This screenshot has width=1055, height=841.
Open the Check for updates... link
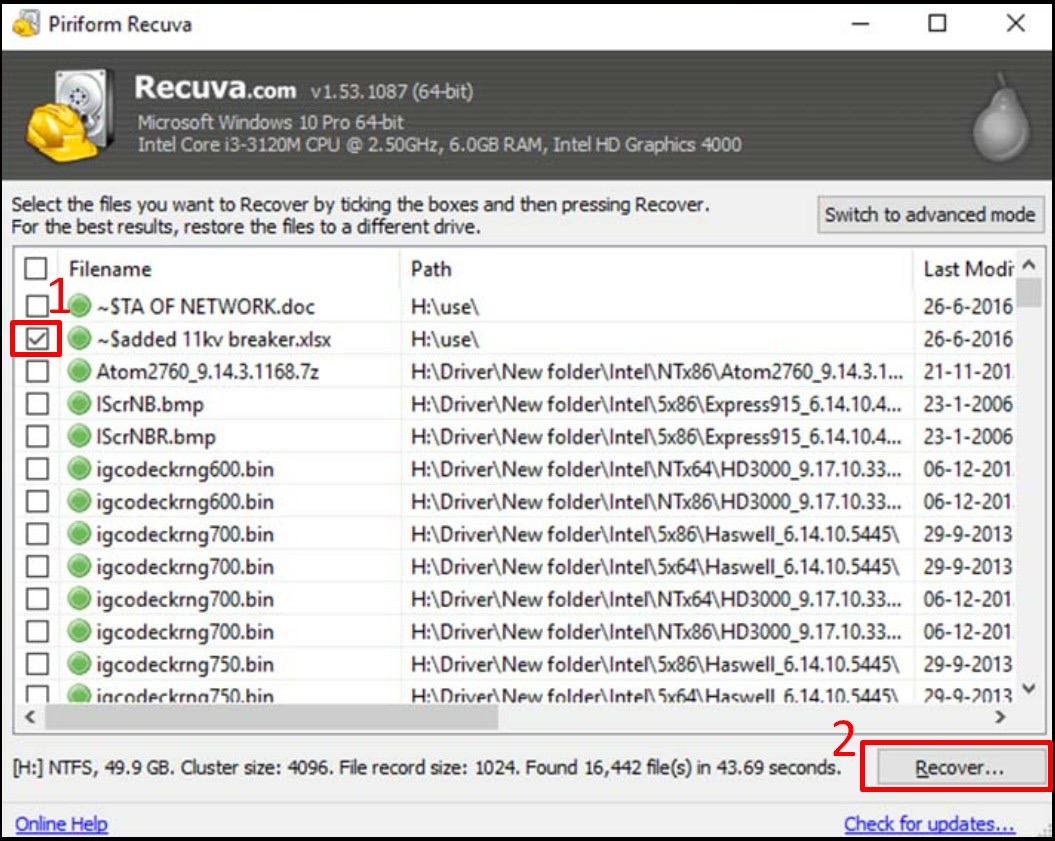pos(929,824)
